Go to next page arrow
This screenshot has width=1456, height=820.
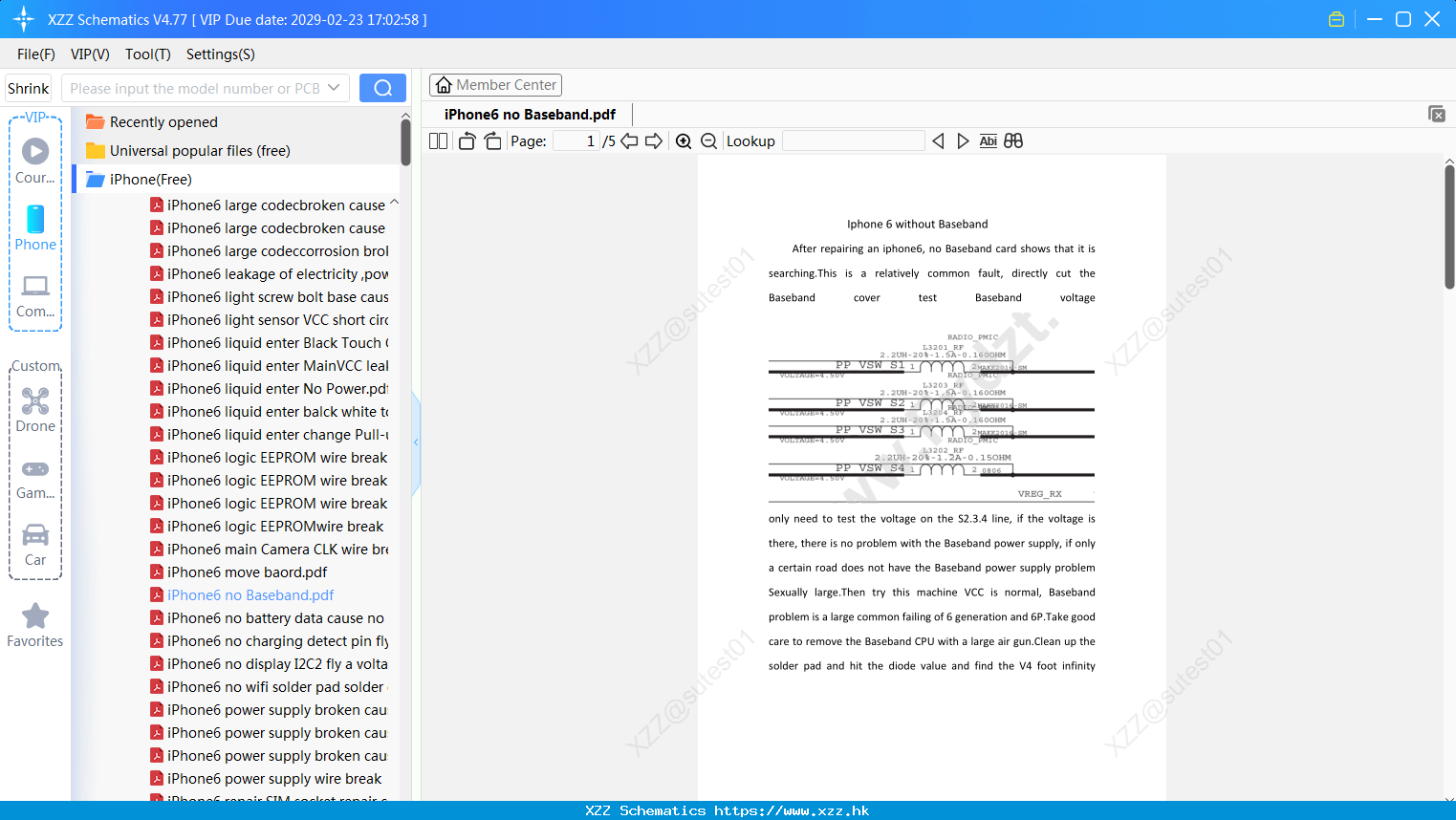654,141
